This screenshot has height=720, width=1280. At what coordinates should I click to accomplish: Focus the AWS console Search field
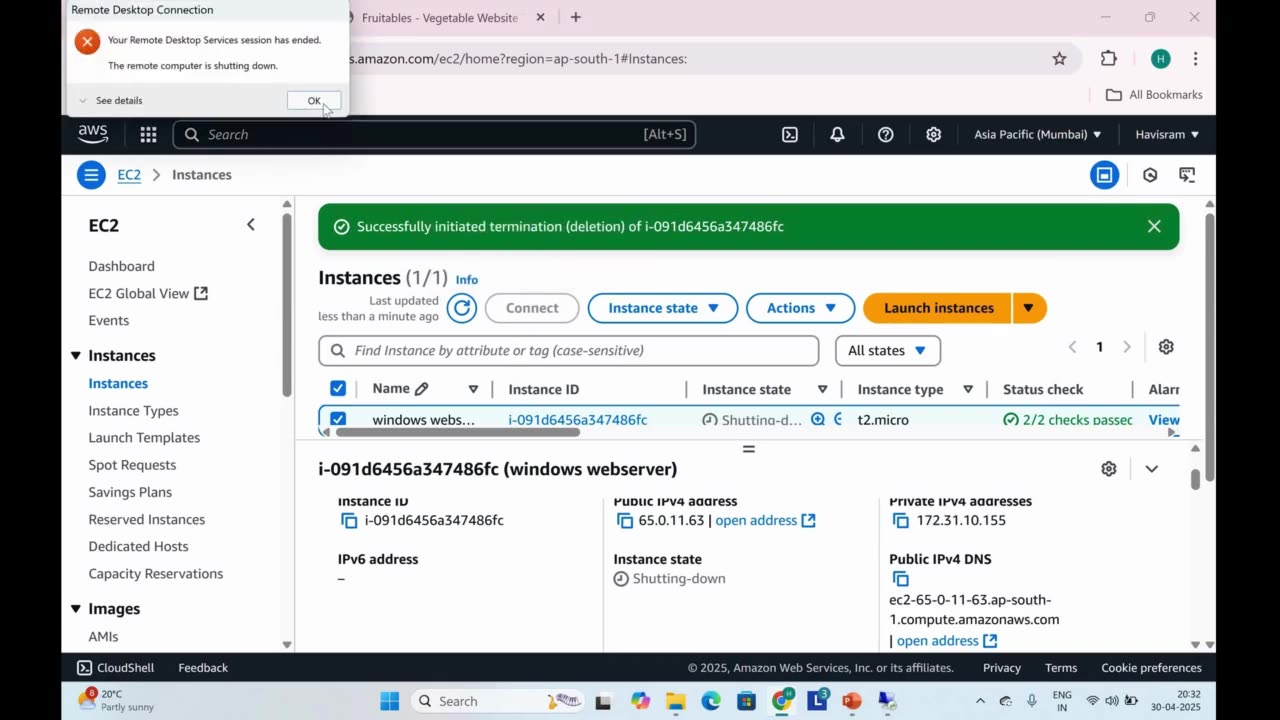coord(434,134)
